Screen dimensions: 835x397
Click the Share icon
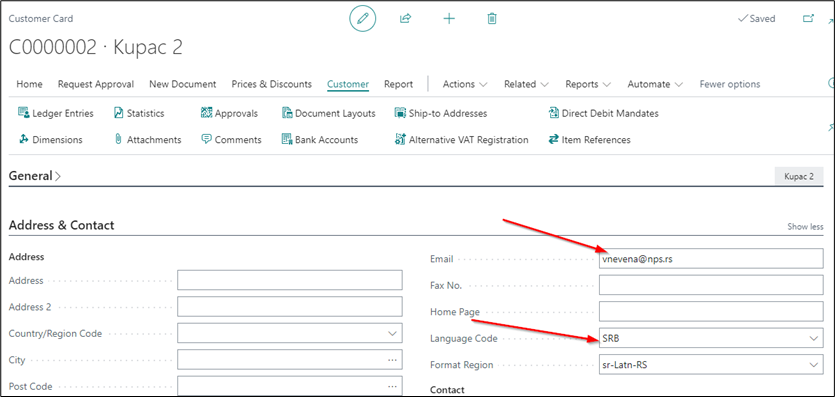pyautogui.click(x=405, y=19)
